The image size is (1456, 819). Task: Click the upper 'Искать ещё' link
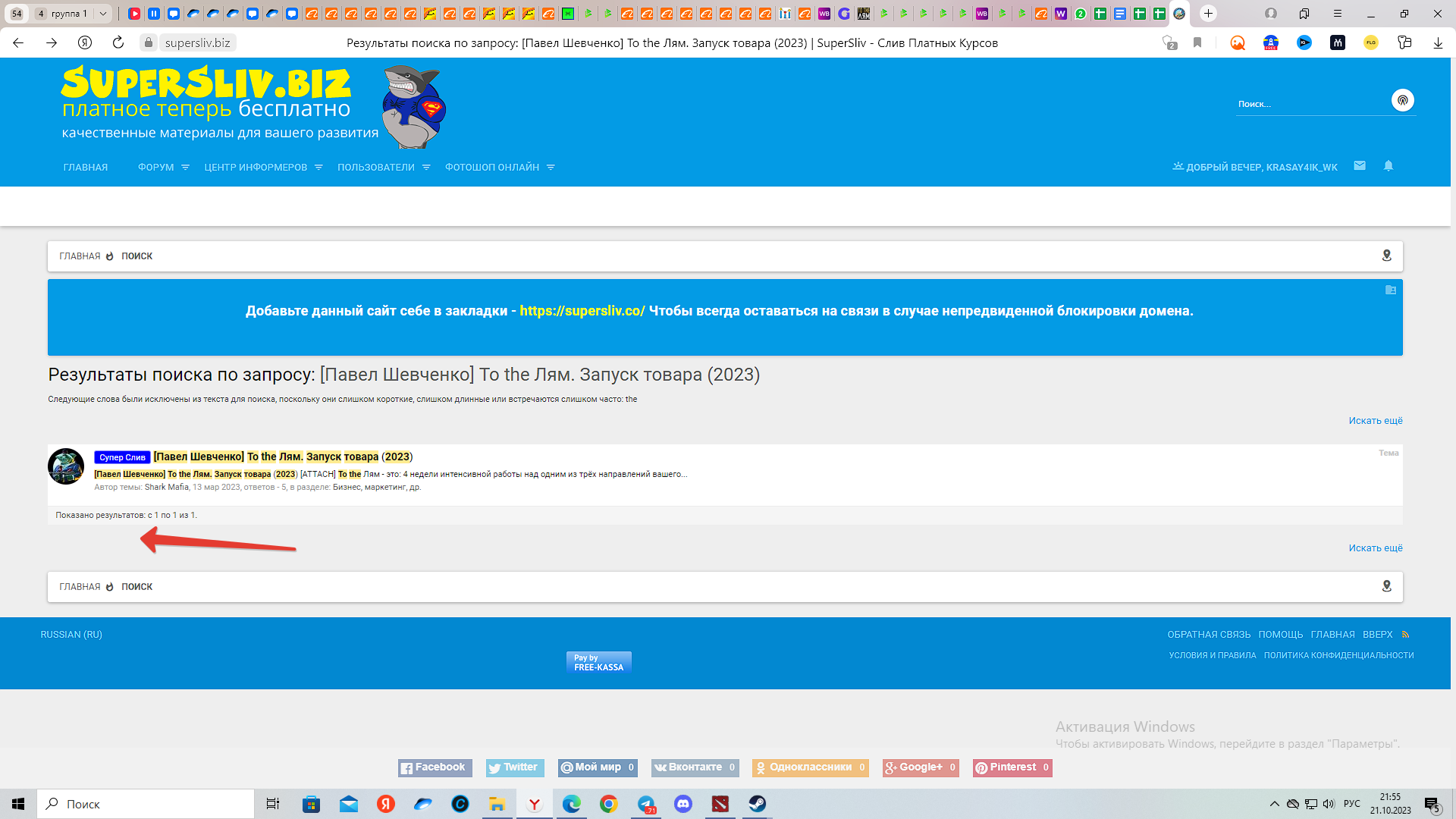tap(1376, 421)
